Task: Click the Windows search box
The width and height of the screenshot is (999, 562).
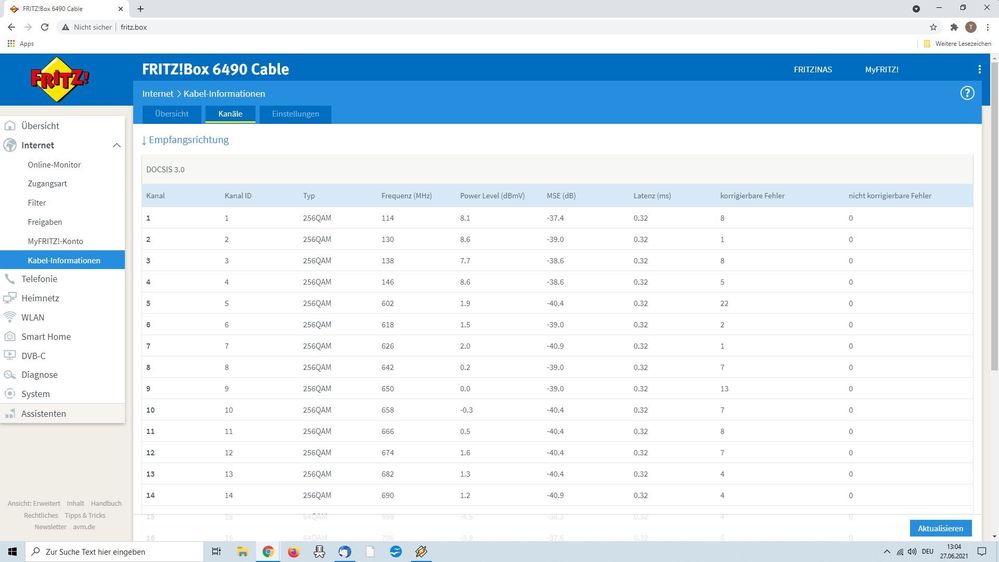Action: tap(115, 551)
